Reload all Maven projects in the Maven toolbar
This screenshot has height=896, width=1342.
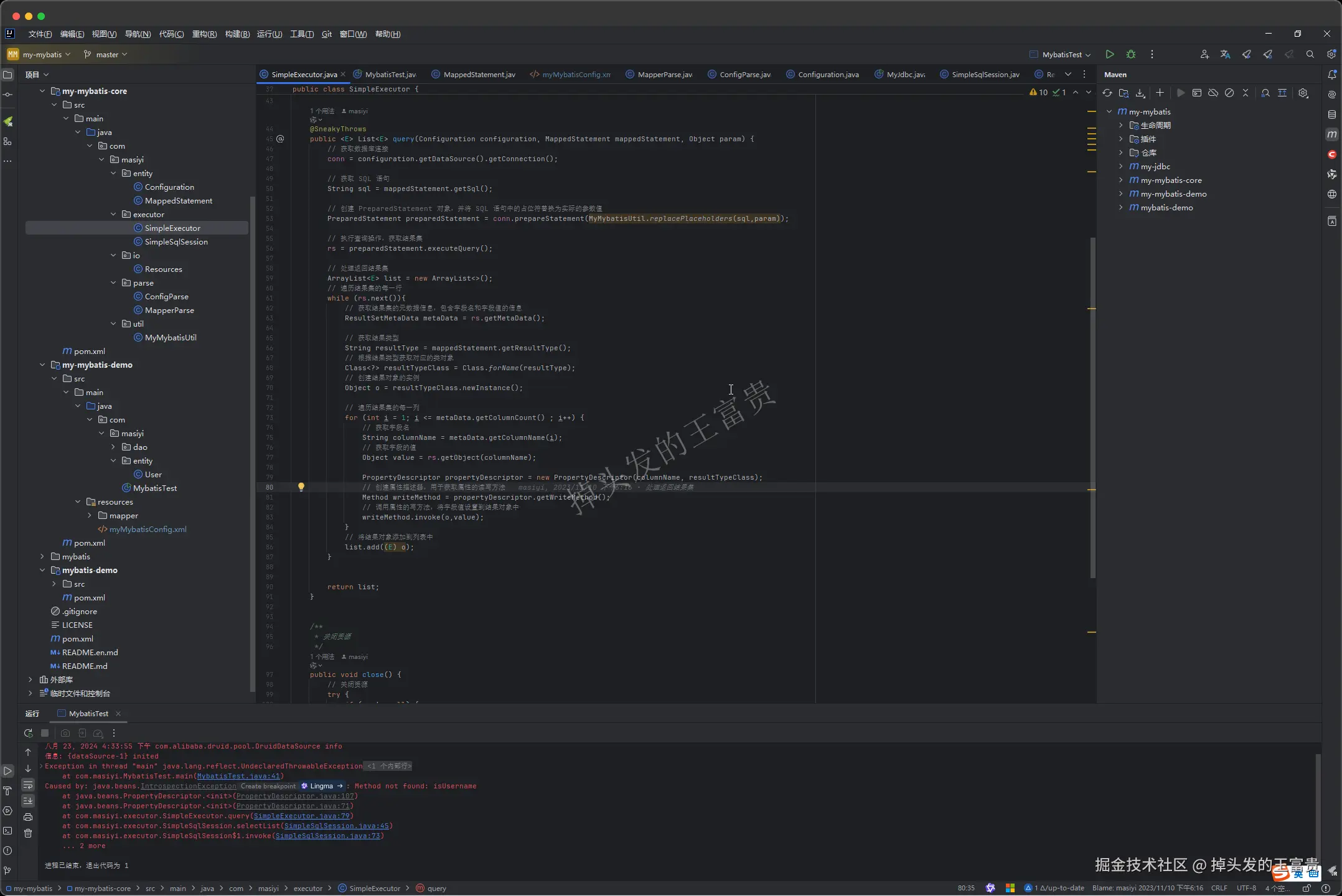(1107, 93)
